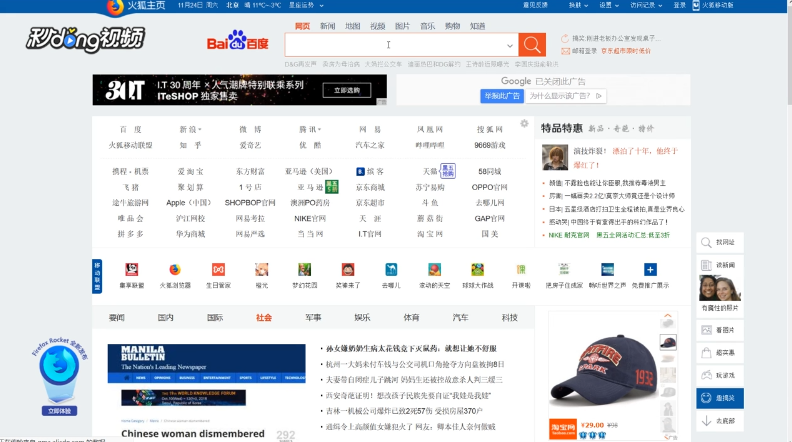792x442 pixels.
Task: Open the 58同城 site link
Action: [x=489, y=172]
